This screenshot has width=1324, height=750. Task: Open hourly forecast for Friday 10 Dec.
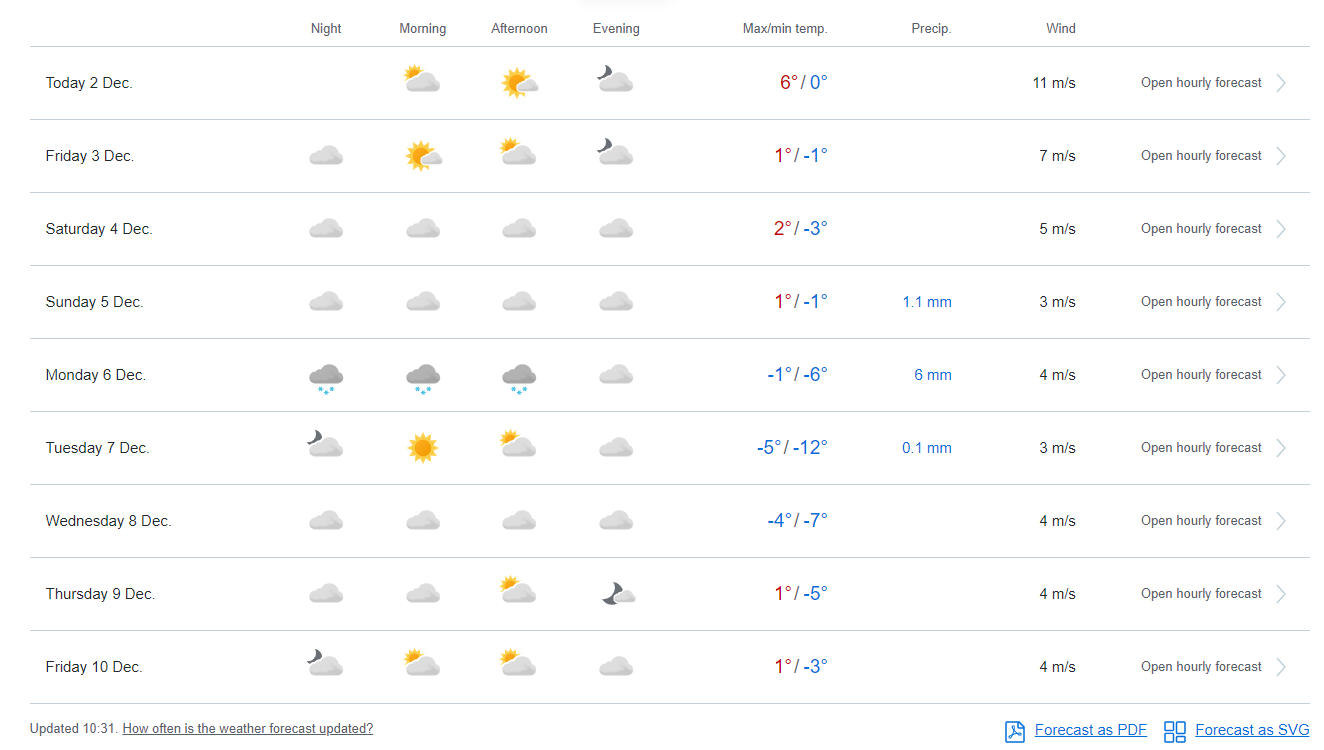[1201, 667]
